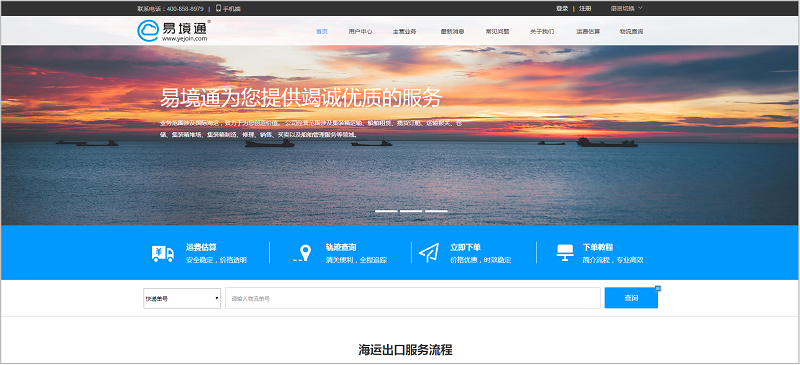Viewport: 800px width, 365px height.
Task: Click the monitor icon for 下单教程
Action: click(x=565, y=253)
